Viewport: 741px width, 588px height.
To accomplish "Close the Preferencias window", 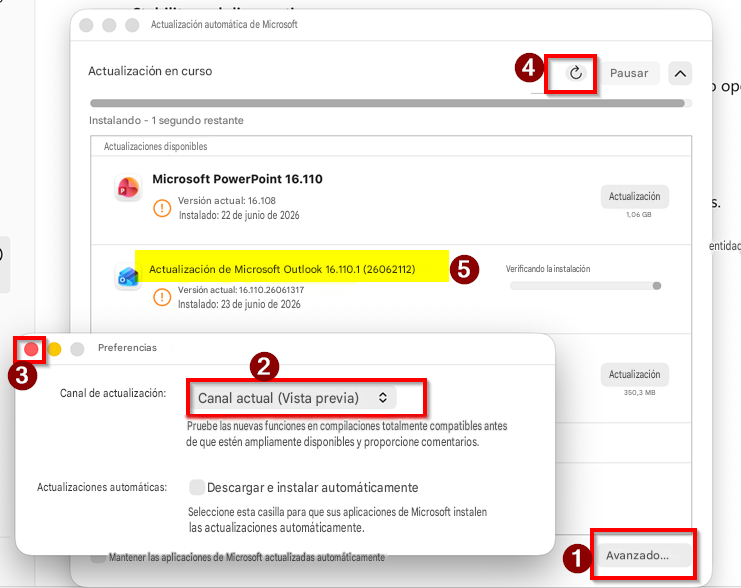I will pyautogui.click(x=31, y=349).
